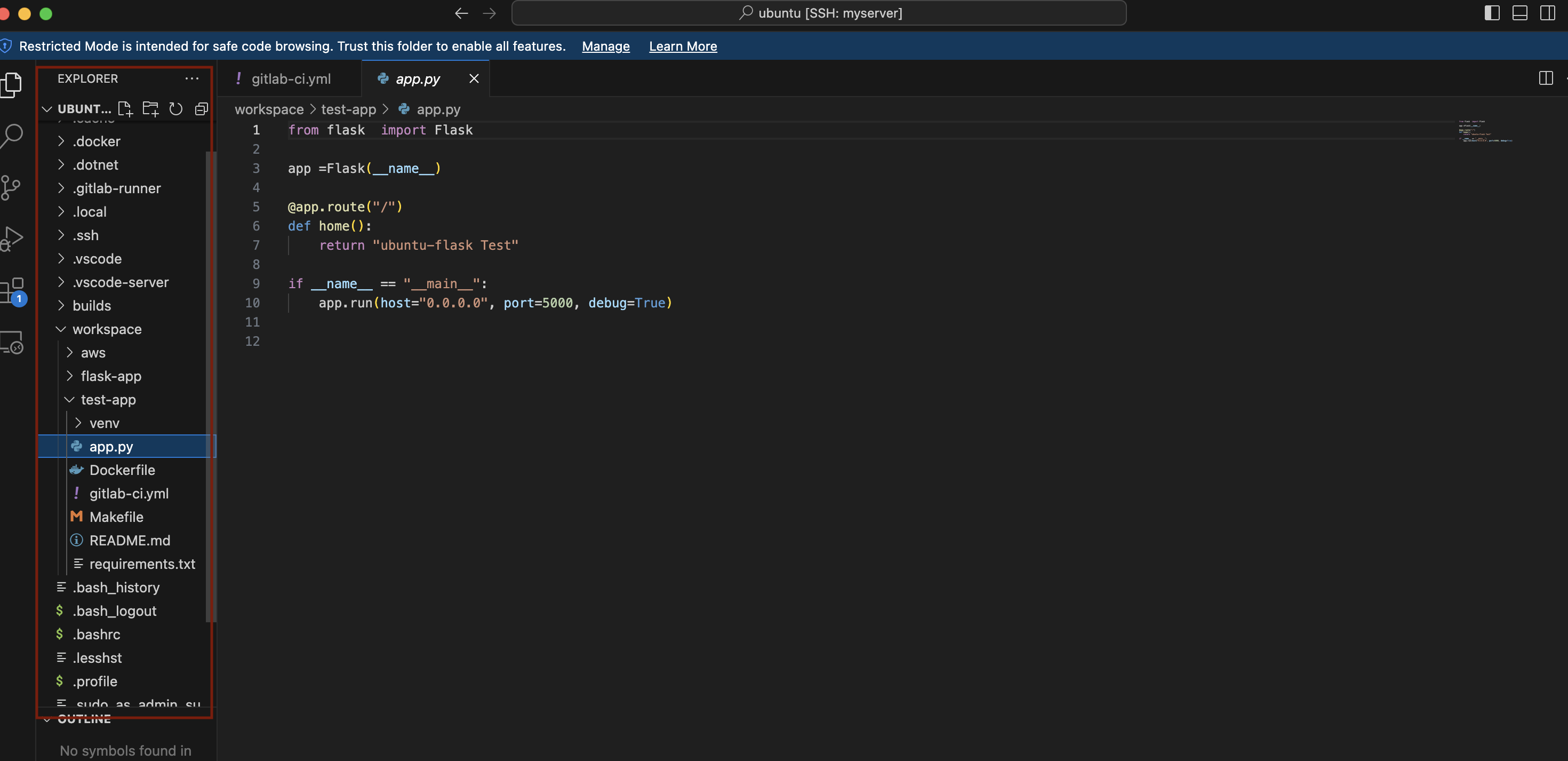Viewport: 1568px width, 761px height.
Task: Click Manage link in Restricted Mode banner
Action: coord(605,46)
